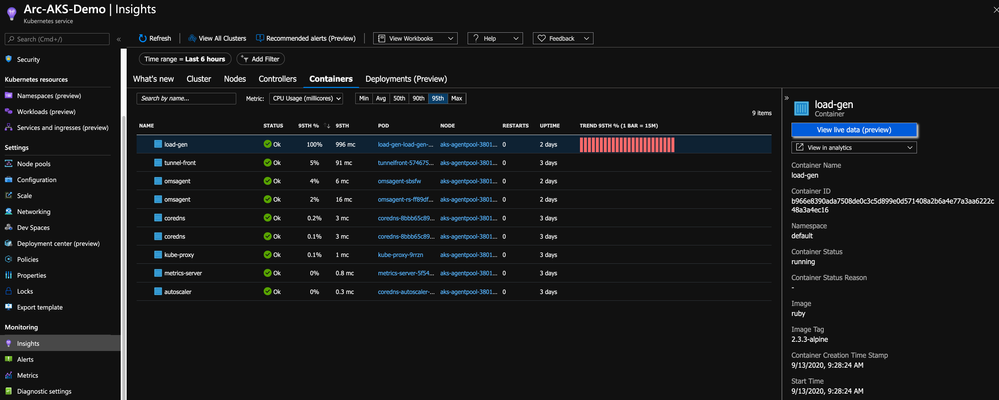This screenshot has width=999, height=400.
Task: Open Metrics chart icon under Monitoring
Action: 9,375
